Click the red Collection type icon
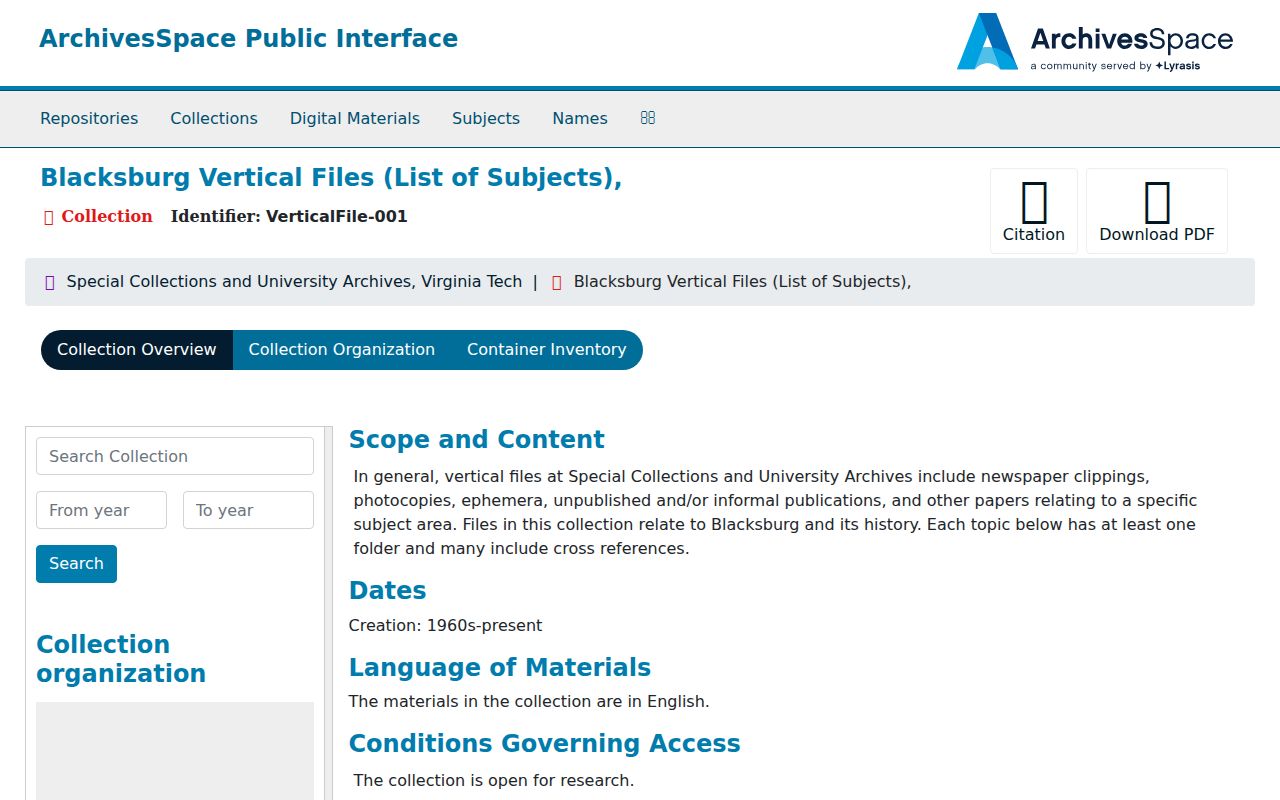This screenshot has height=800, width=1280. click(x=48, y=217)
